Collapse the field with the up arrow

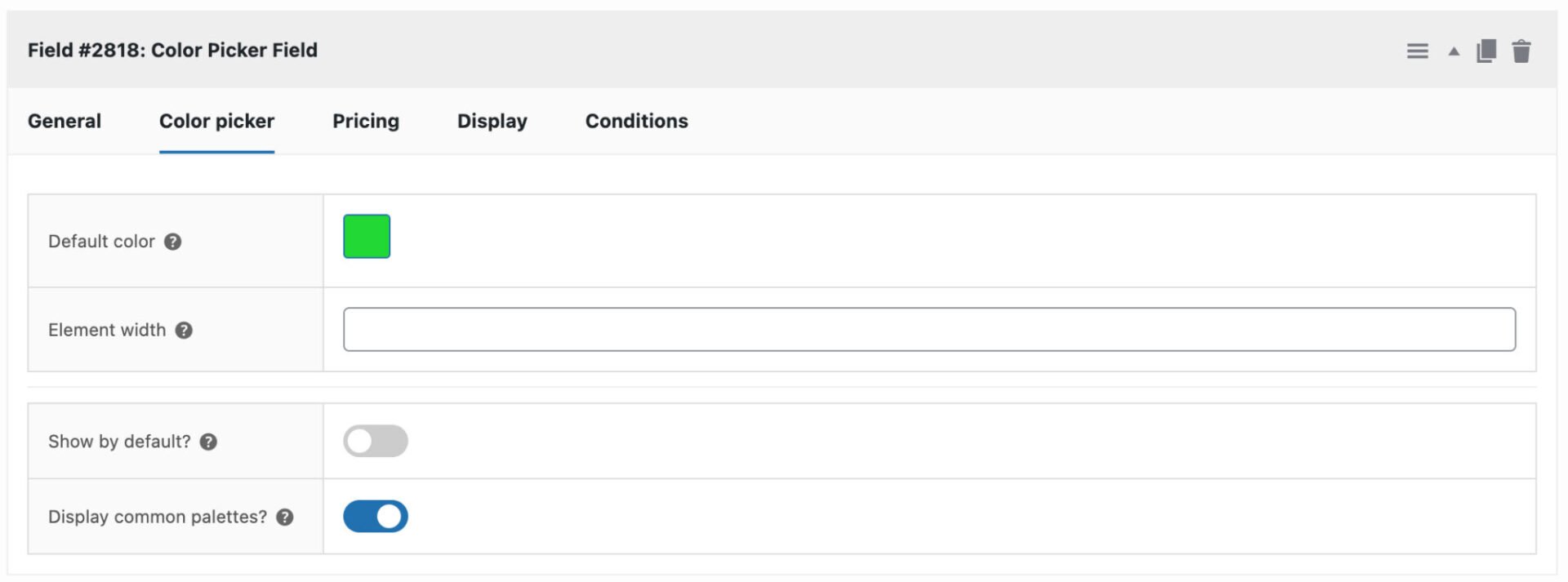[x=1454, y=50]
